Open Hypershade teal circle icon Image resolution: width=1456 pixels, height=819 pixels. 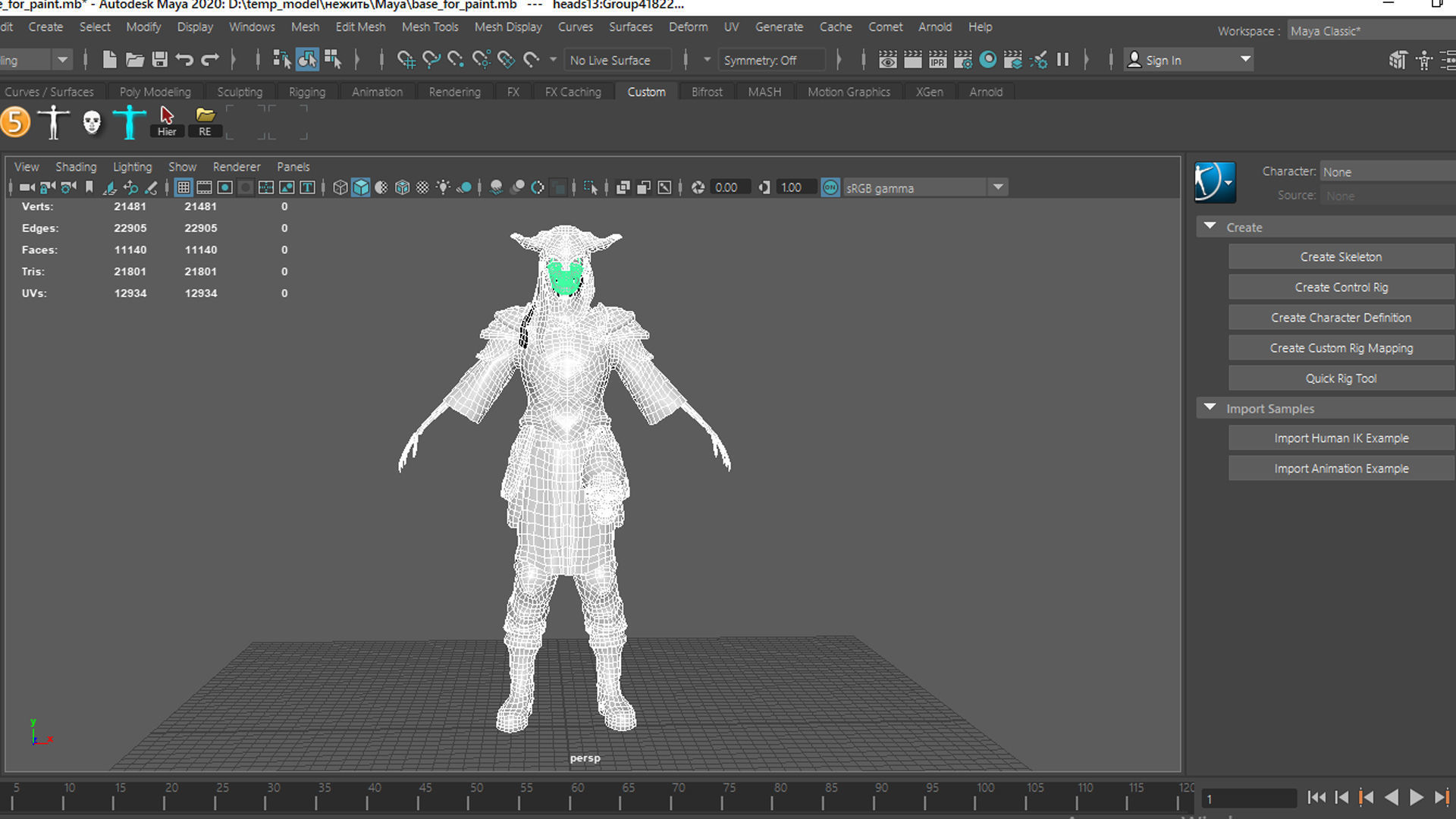coord(988,60)
